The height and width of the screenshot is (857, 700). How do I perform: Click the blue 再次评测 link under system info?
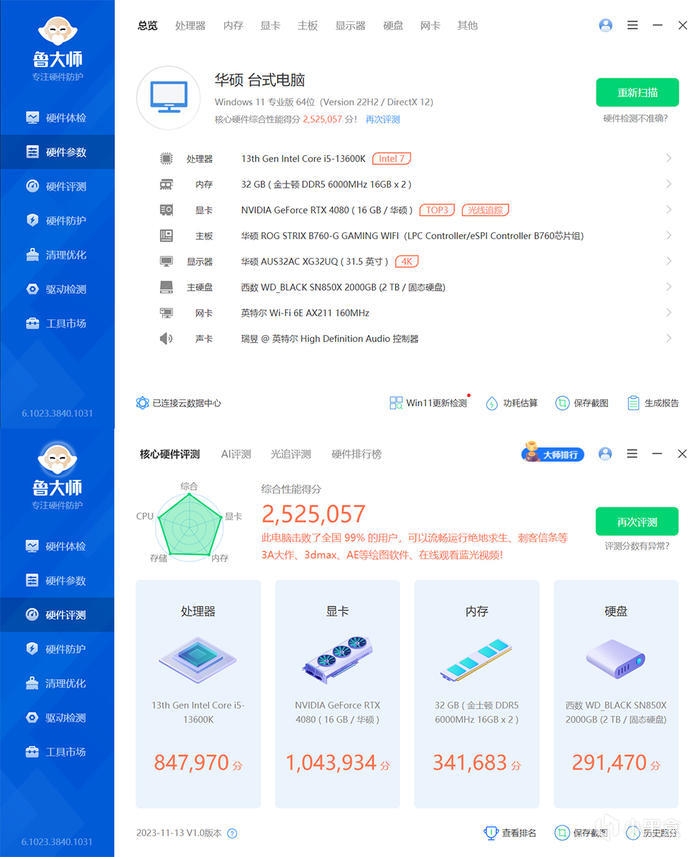tap(383, 119)
